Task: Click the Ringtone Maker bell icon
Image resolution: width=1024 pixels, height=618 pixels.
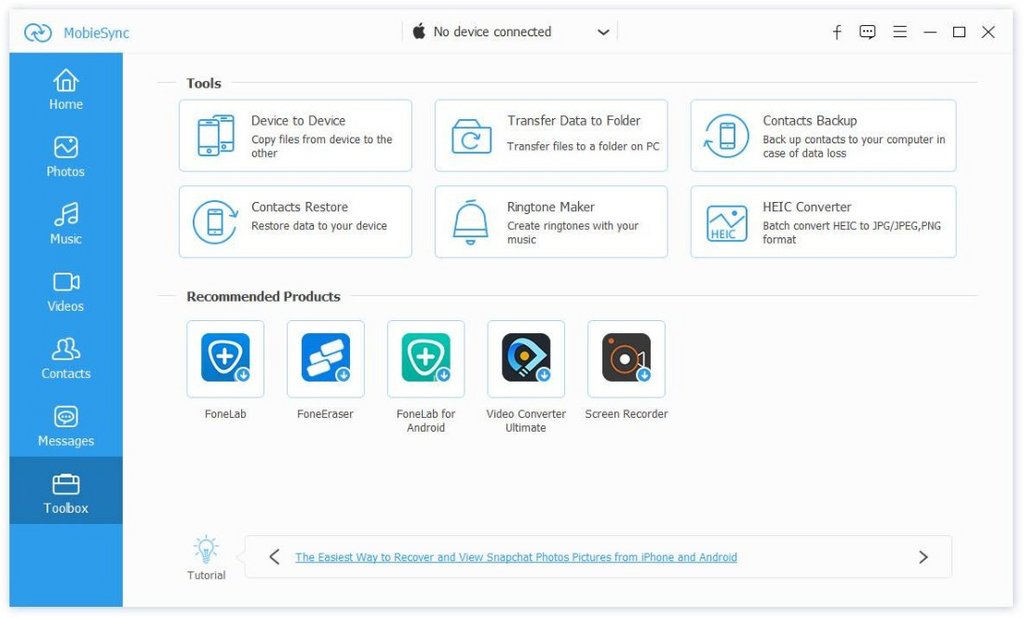Action: pos(470,222)
